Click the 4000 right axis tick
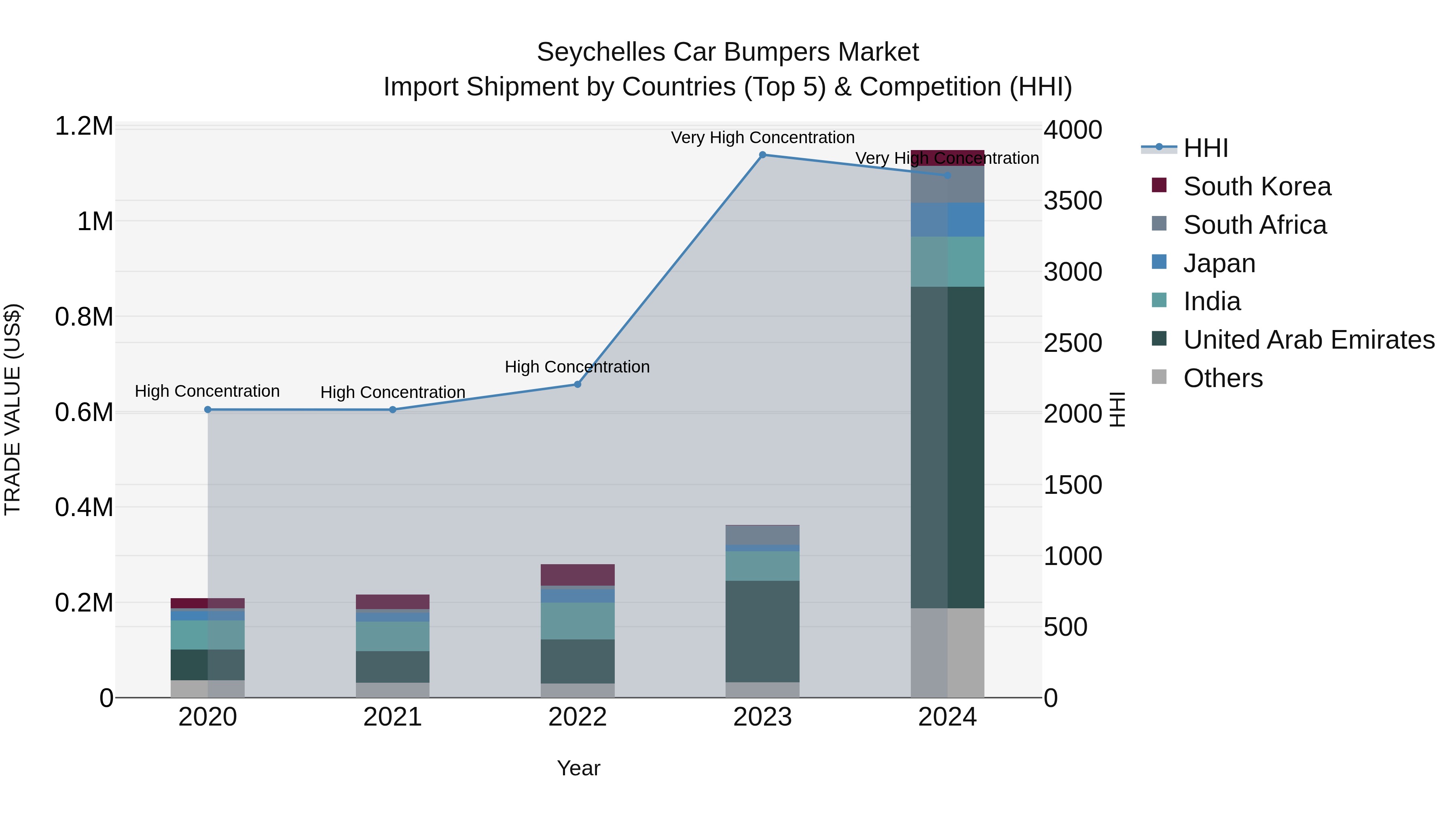 click(x=1073, y=130)
